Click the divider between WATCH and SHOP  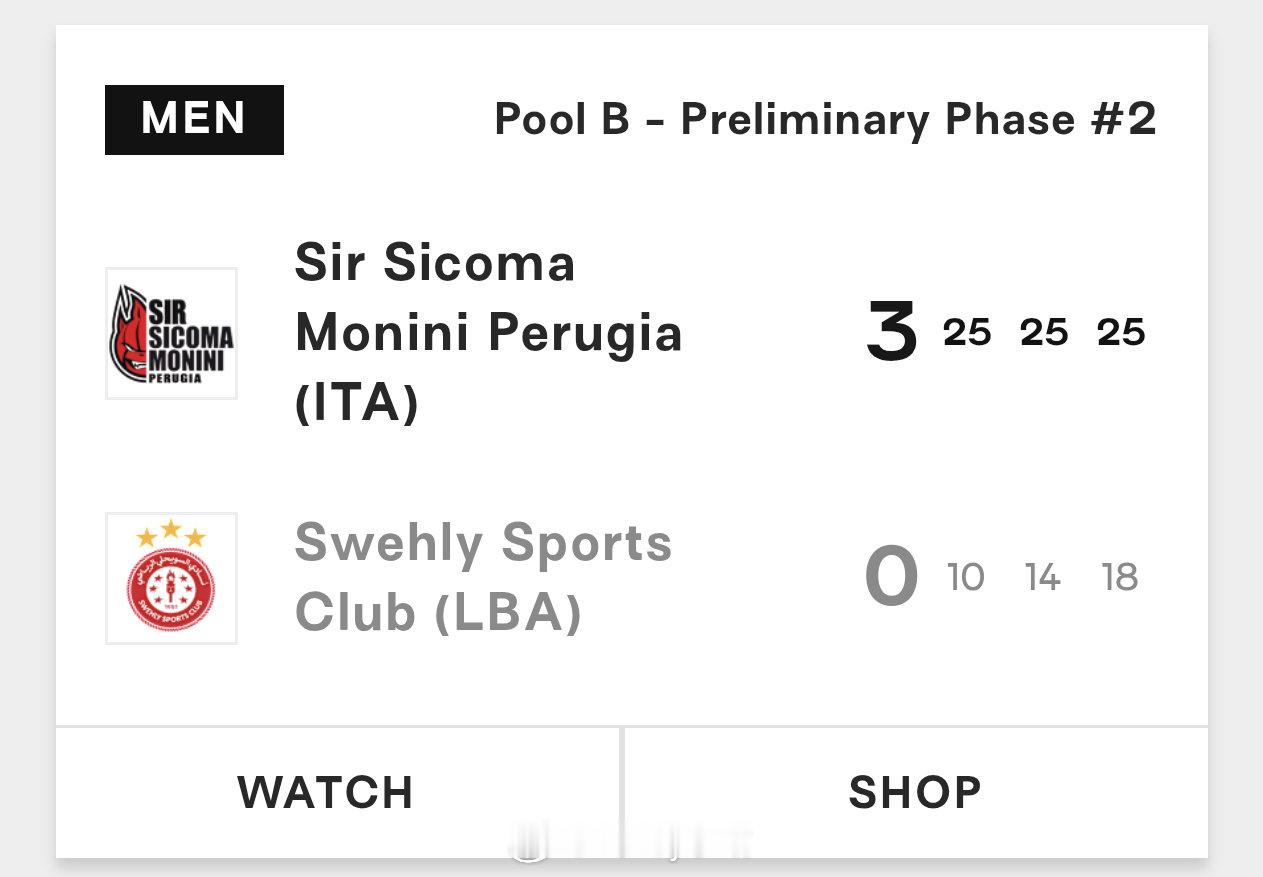(x=622, y=791)
